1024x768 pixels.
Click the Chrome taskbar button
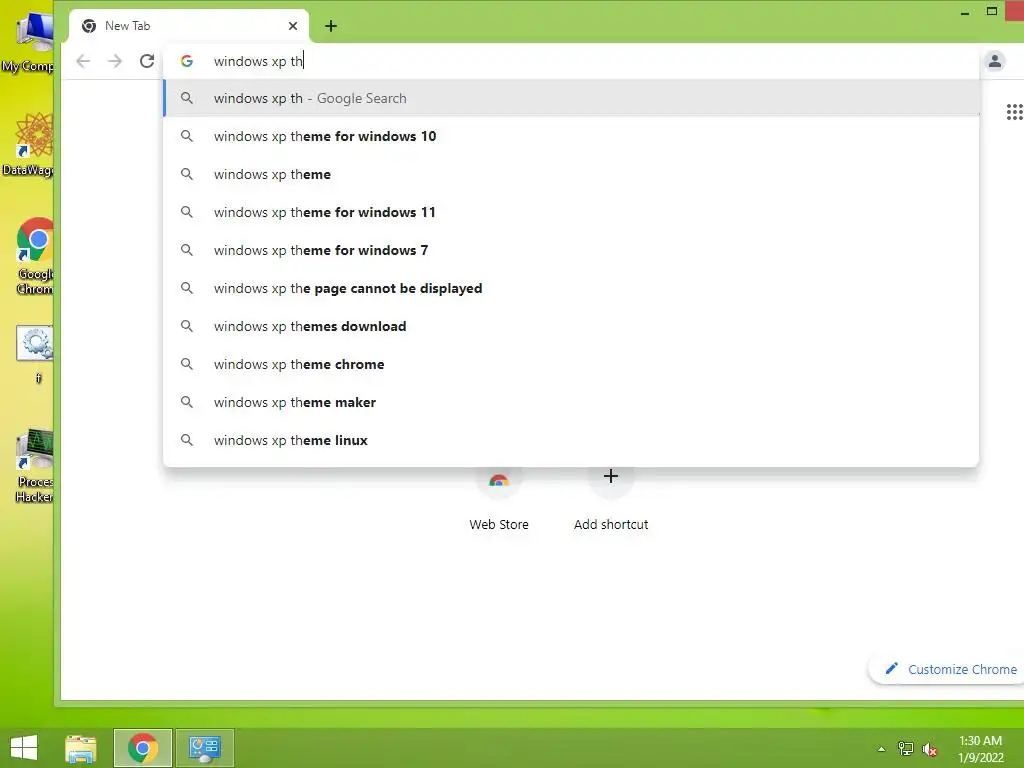(142, 748)
